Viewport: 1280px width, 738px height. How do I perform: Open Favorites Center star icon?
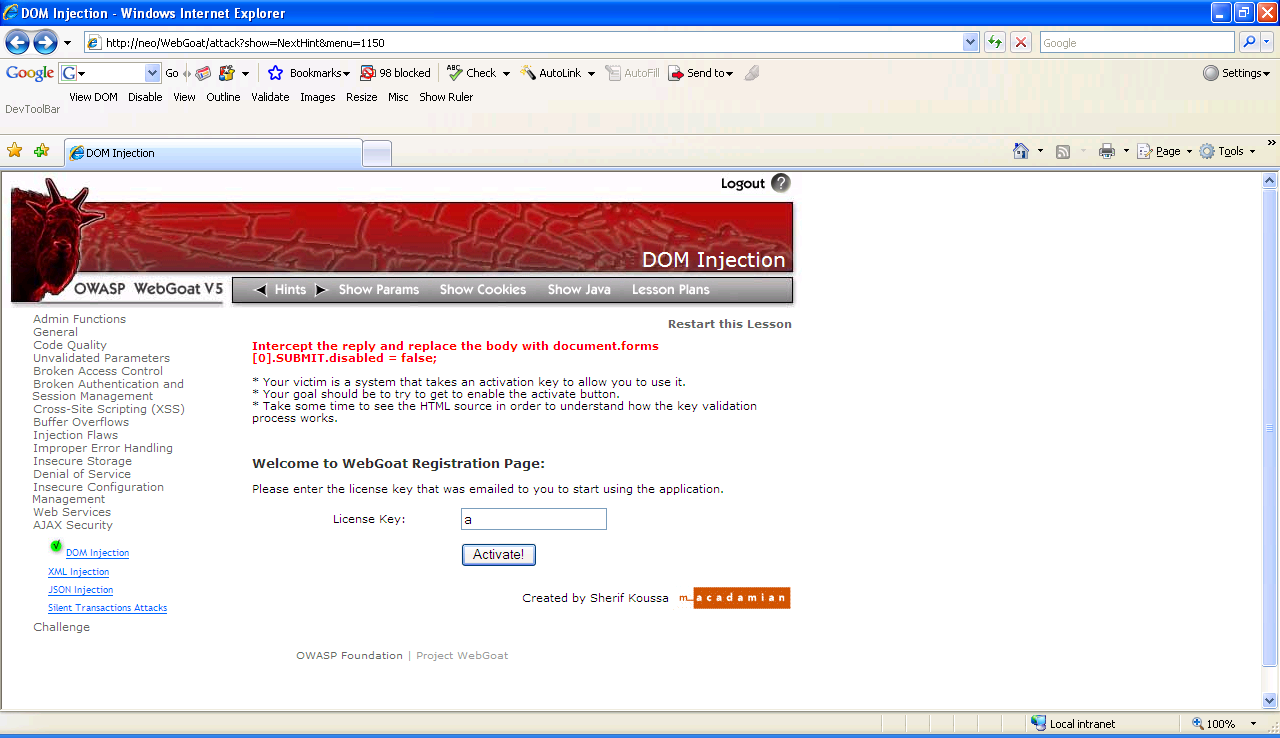click(x=15, y=151)
